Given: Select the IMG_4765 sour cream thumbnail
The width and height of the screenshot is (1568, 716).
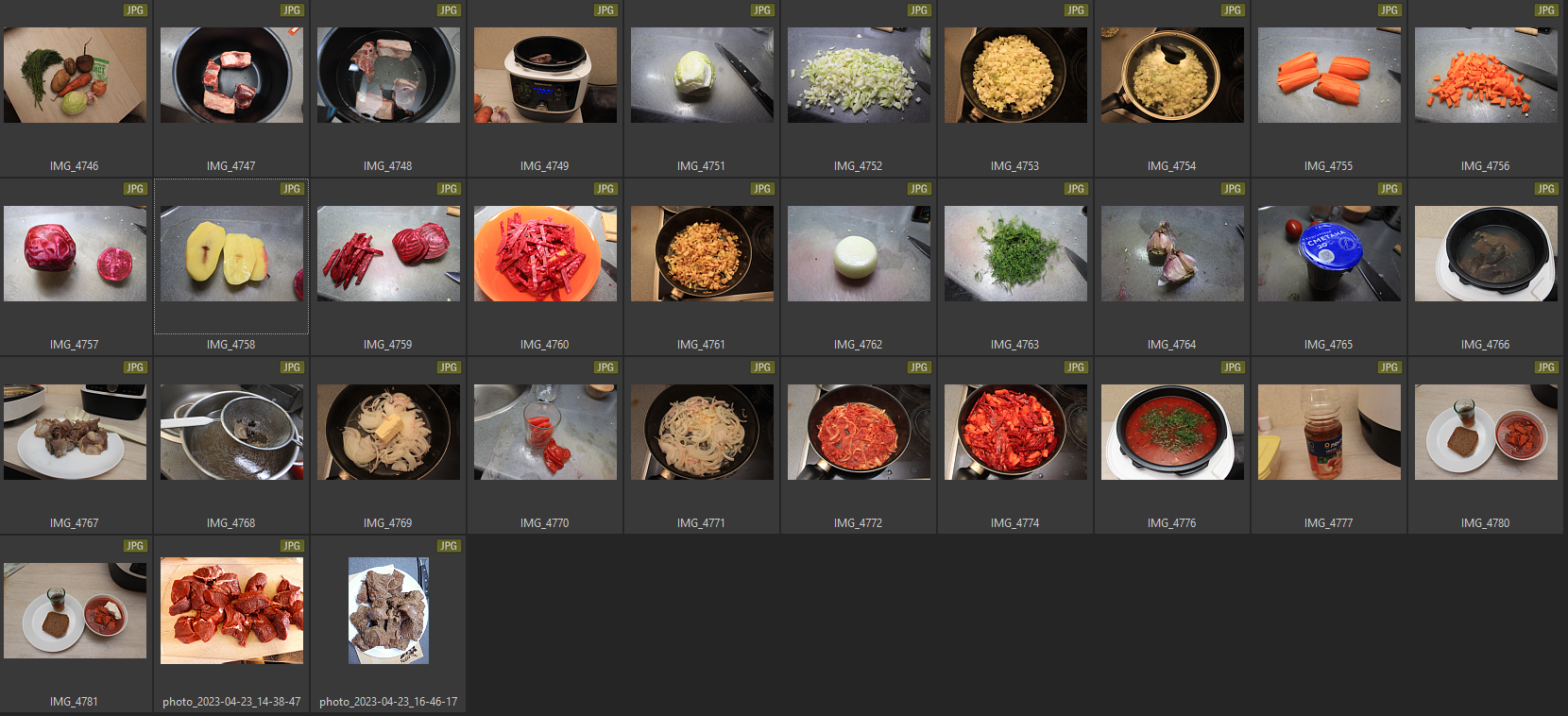Looking at the screenshot, I should (1329, 253).
